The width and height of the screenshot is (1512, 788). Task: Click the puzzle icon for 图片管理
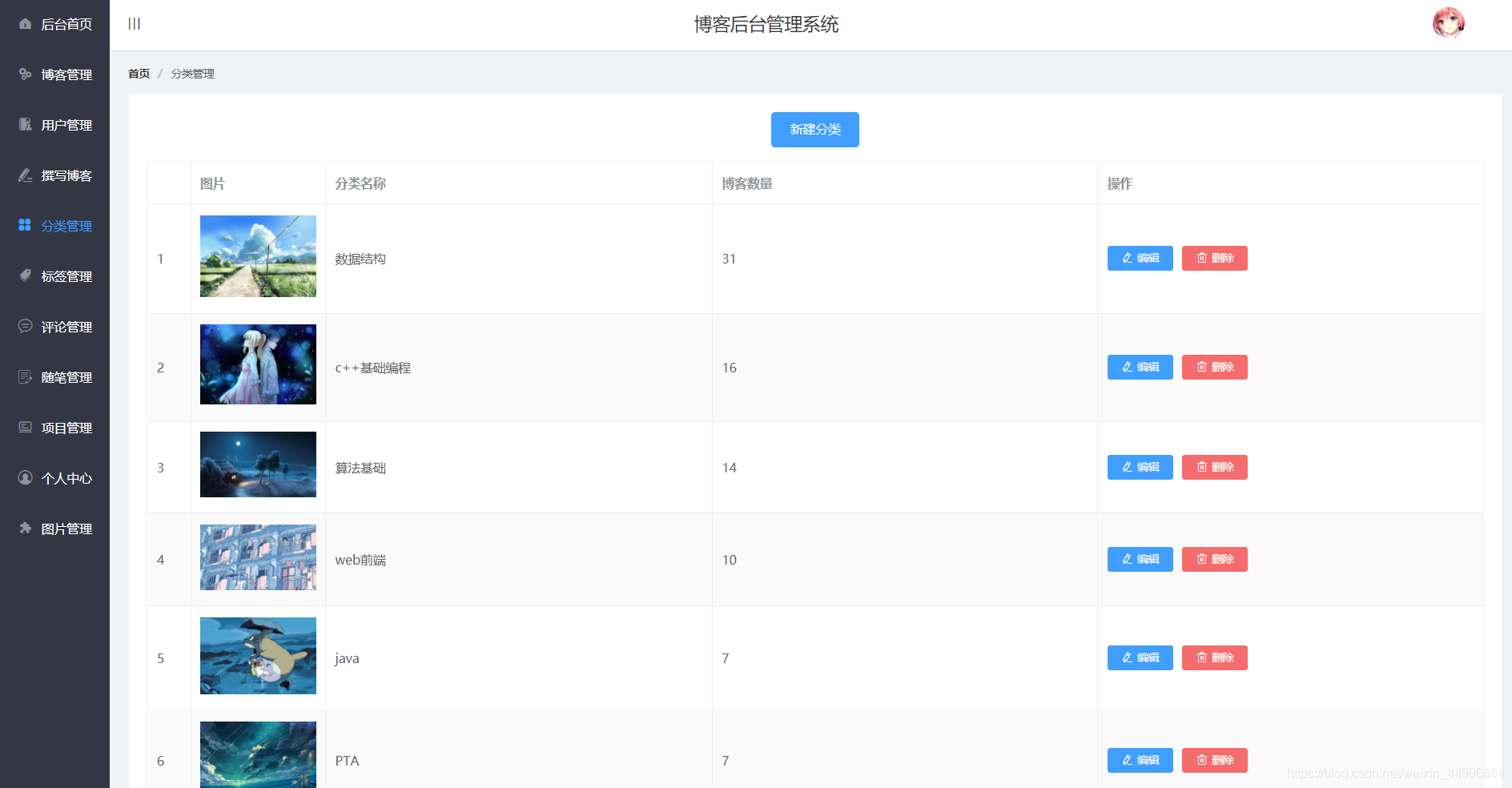coord(26,528)
